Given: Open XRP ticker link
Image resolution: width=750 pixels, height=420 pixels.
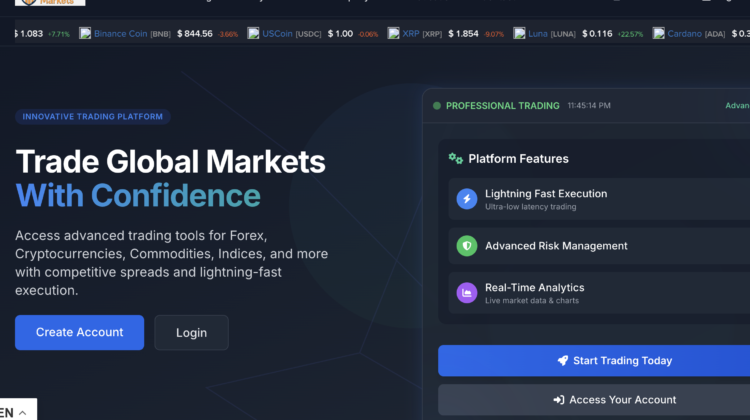Looking at the screenshot, I should [x=411, y=34].
